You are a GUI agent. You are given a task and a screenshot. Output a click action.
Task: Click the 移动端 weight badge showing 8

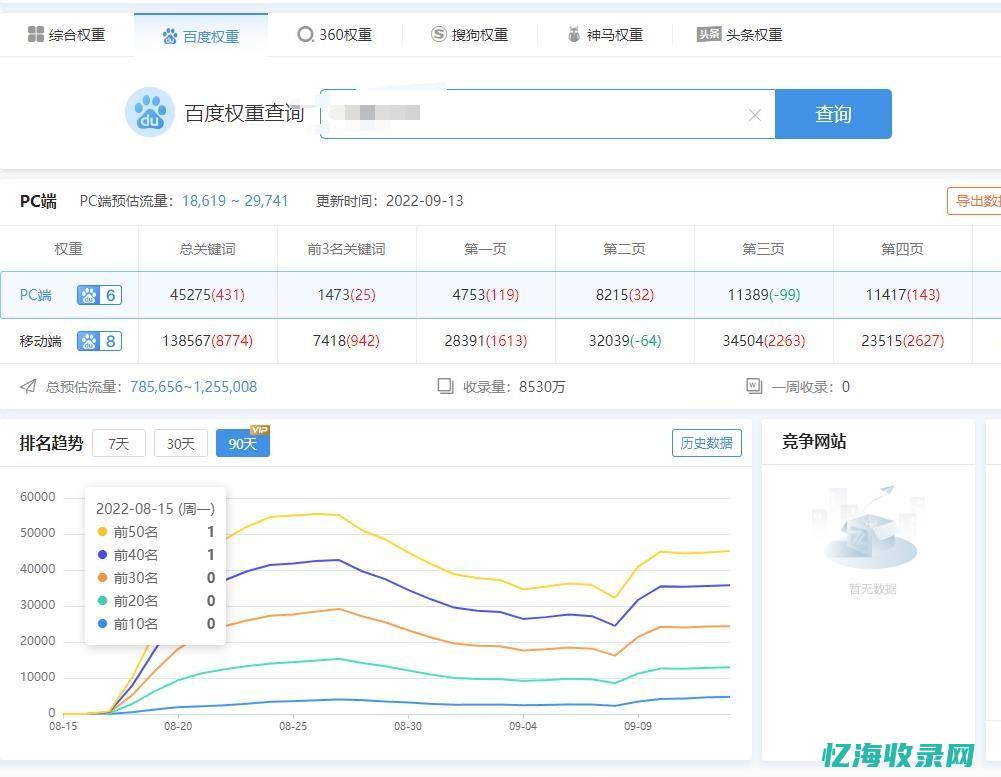[x=98, y=341]
